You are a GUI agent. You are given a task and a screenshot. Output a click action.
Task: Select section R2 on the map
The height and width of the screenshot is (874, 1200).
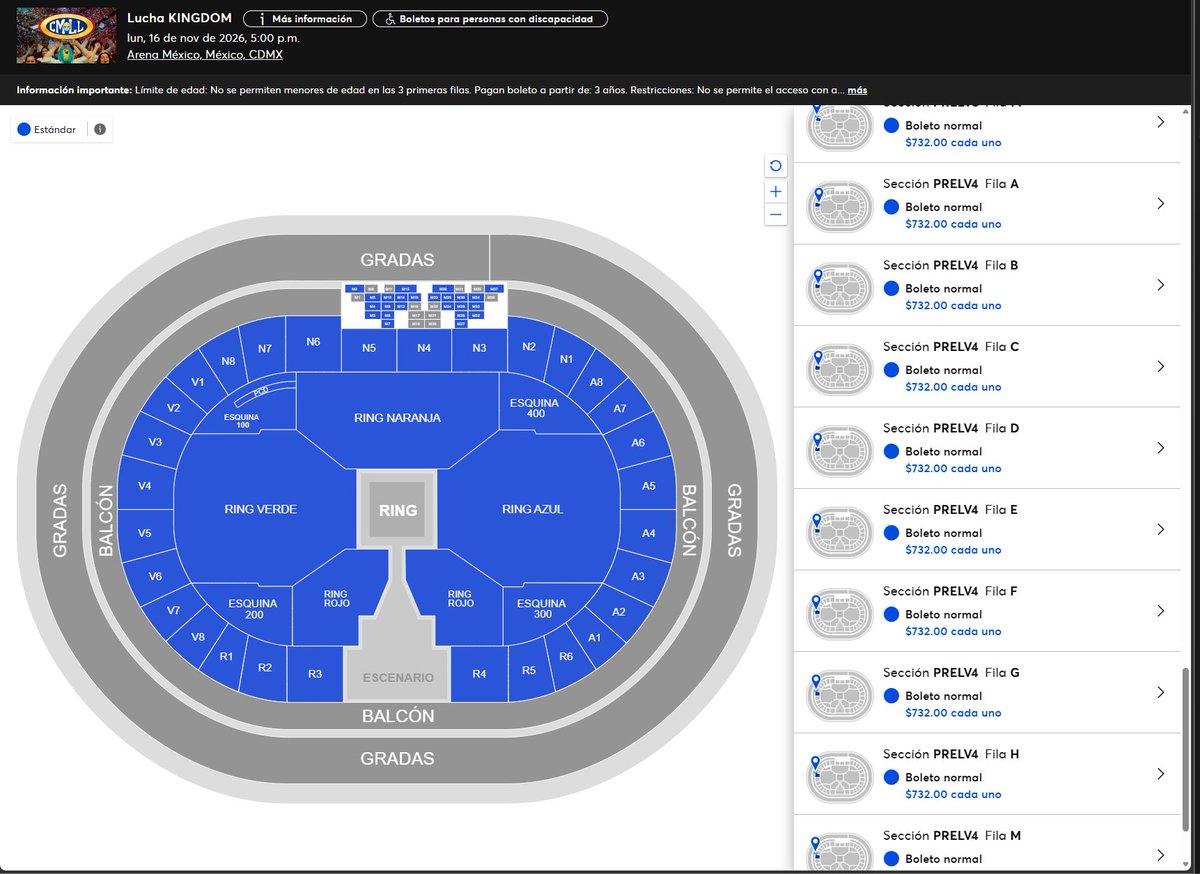[x=265, y=667]
